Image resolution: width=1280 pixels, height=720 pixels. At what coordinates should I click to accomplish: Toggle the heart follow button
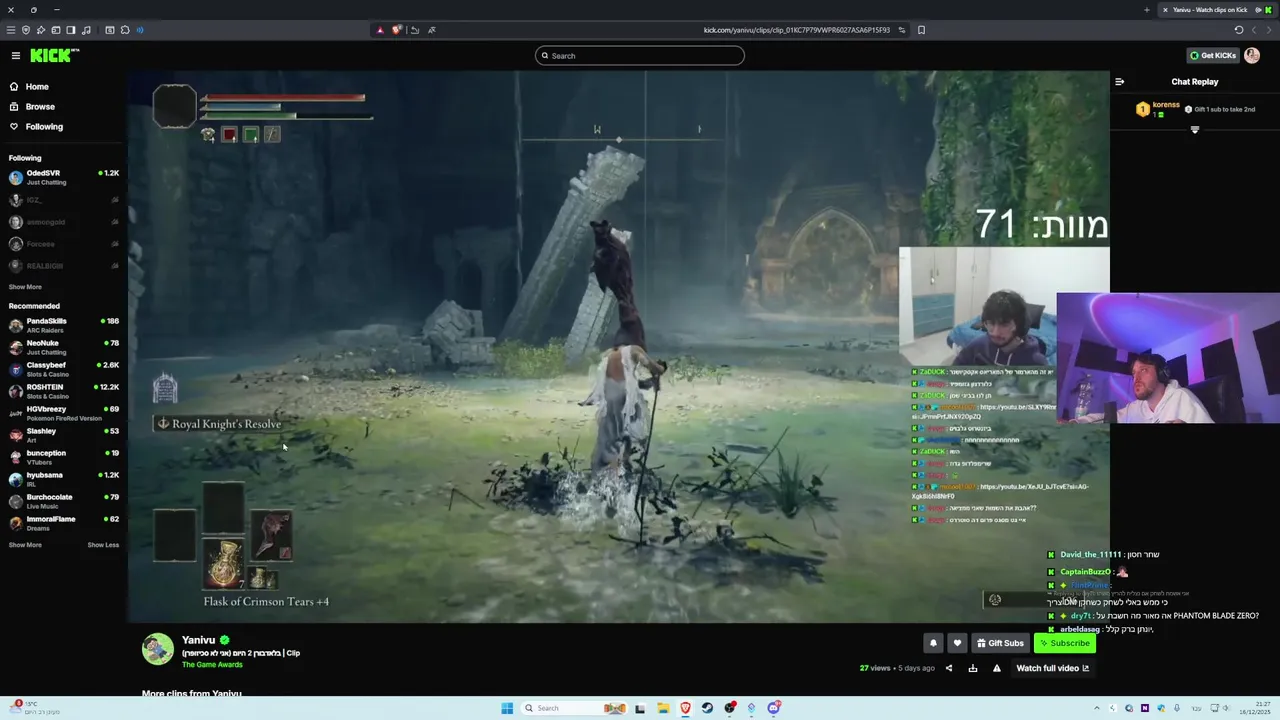tap(957, 643)
